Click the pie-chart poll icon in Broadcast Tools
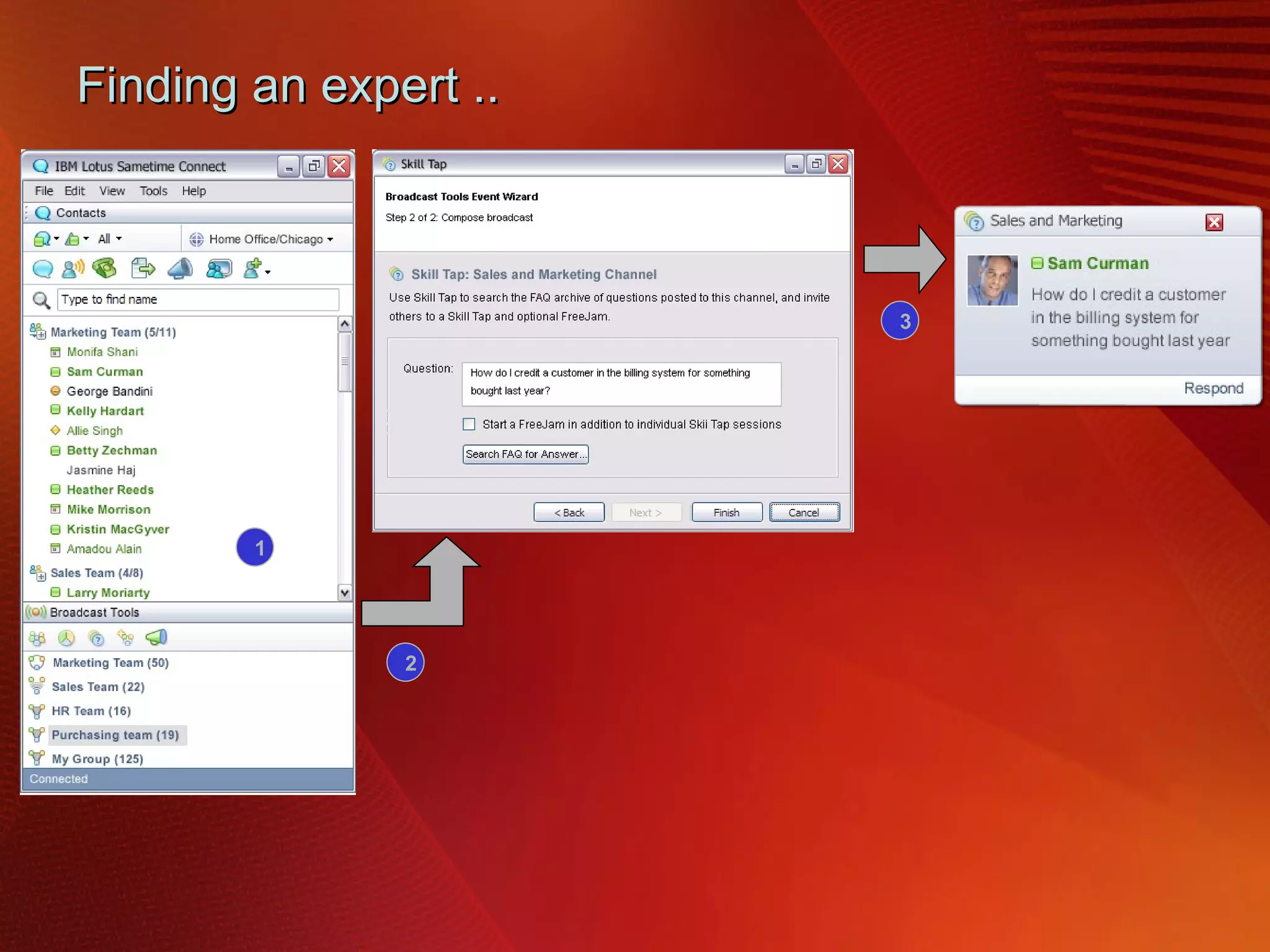1270x952 pixels. click(x=66, y=638)
